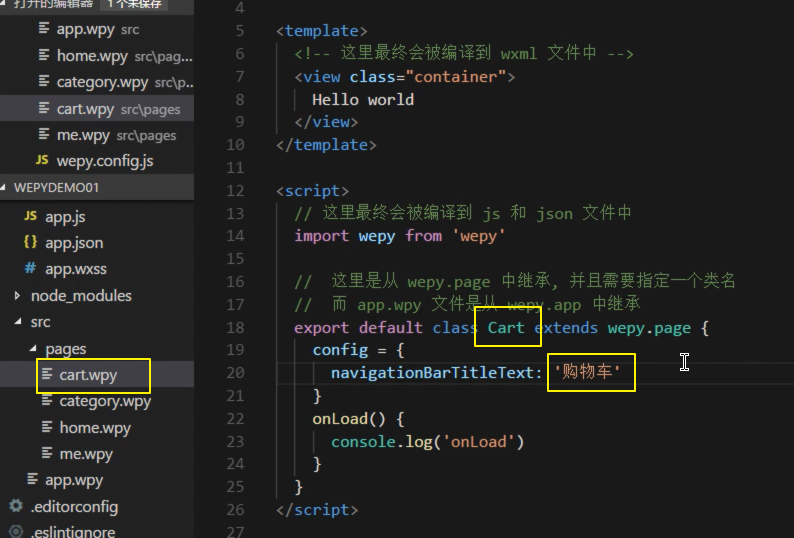
Task: Collapse the pages folder
Action: coord(32,349)
